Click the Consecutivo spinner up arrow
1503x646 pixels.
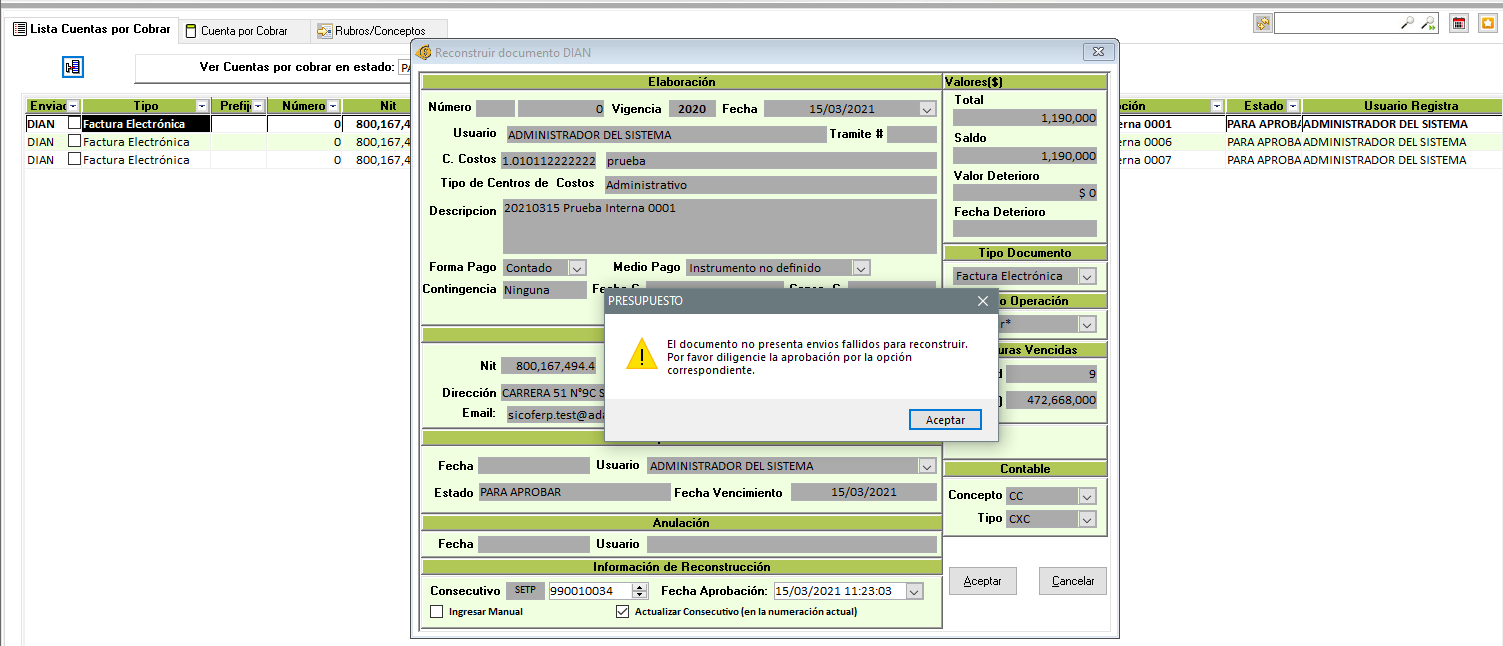click(x=640, y=587)
